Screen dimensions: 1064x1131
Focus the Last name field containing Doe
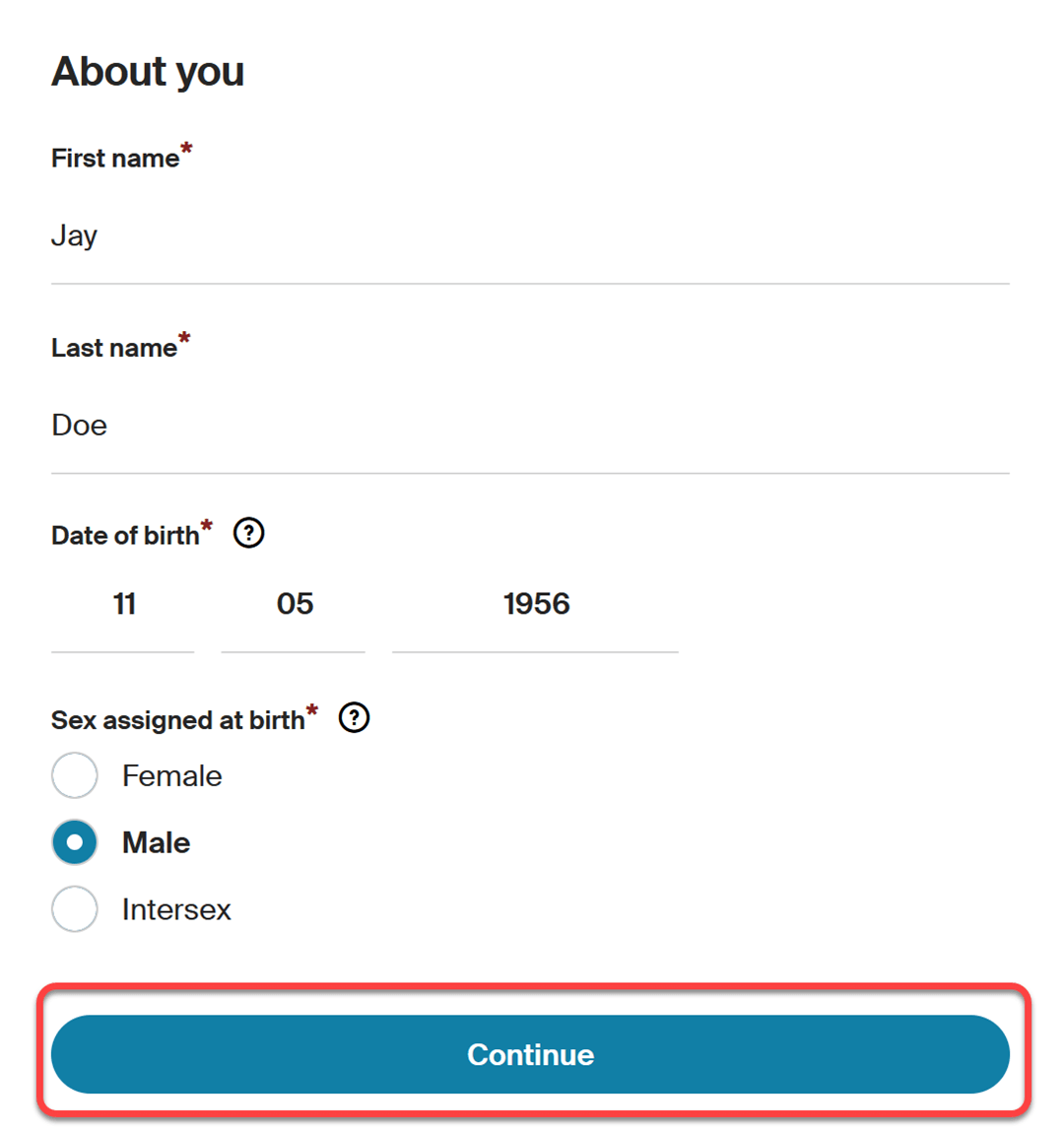530,427
